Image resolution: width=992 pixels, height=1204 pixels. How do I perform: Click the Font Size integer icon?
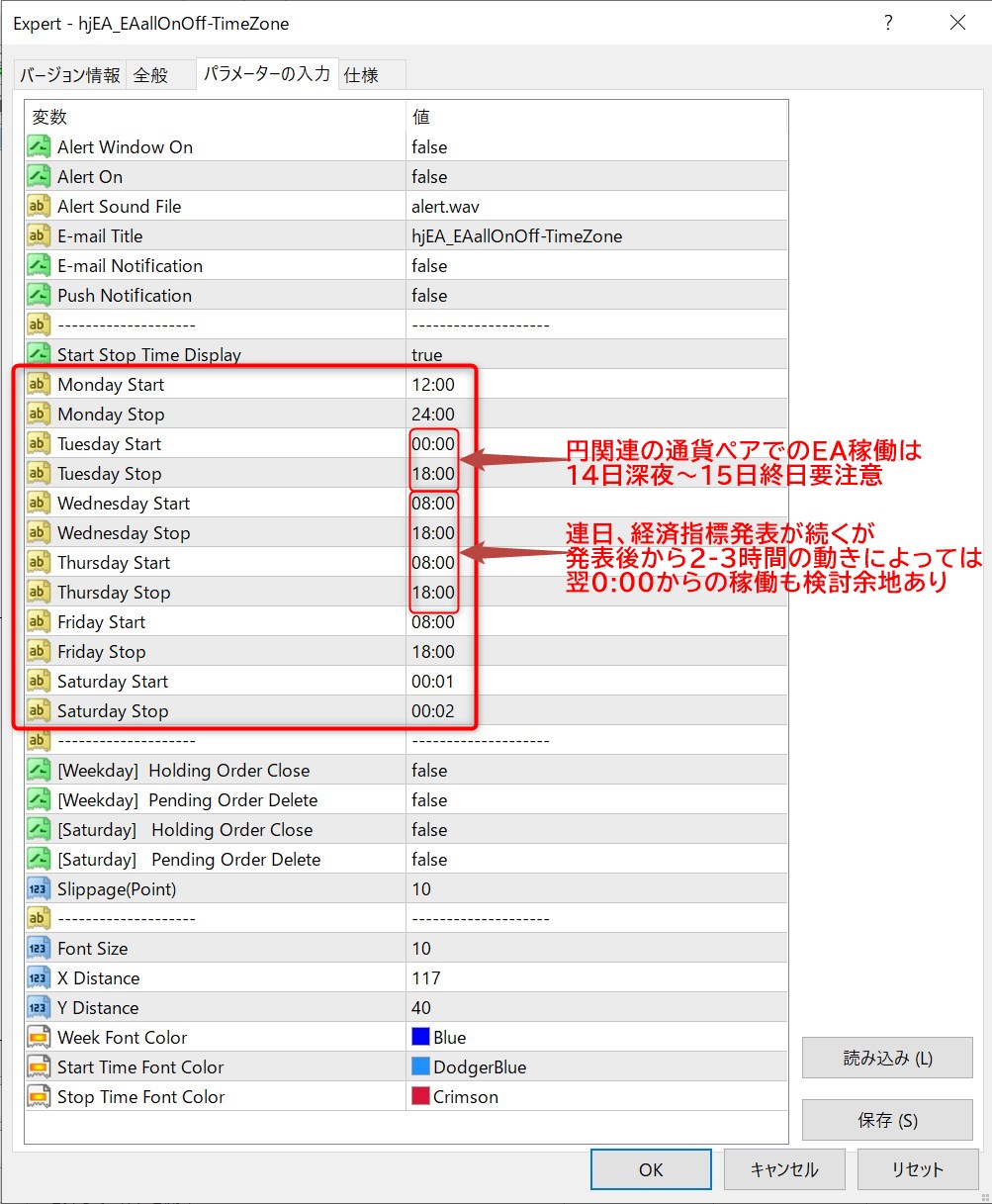(x=39, y=949)
